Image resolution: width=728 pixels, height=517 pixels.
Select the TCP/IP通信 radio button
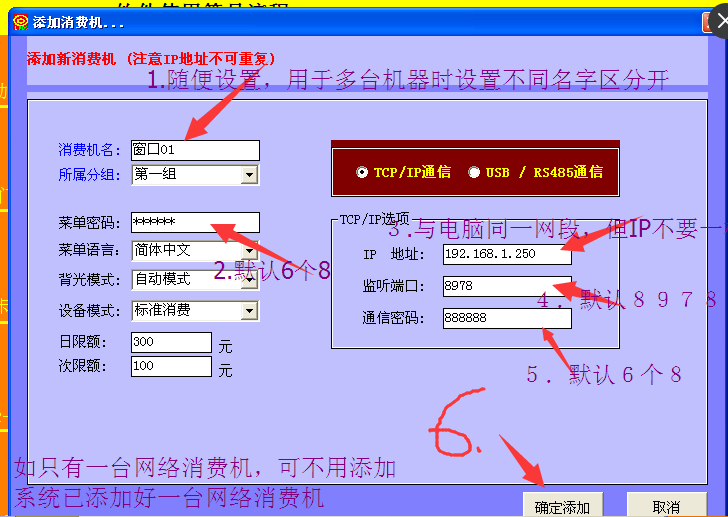[x=362, y=172]
